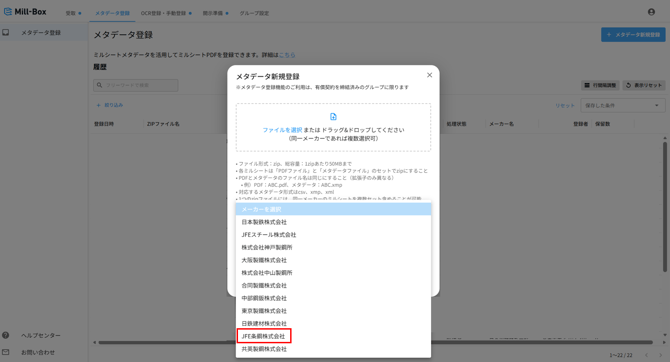The image size is (670, 362).
Task: Click the vertical table scrollbar
Action: tap(664, 207)
